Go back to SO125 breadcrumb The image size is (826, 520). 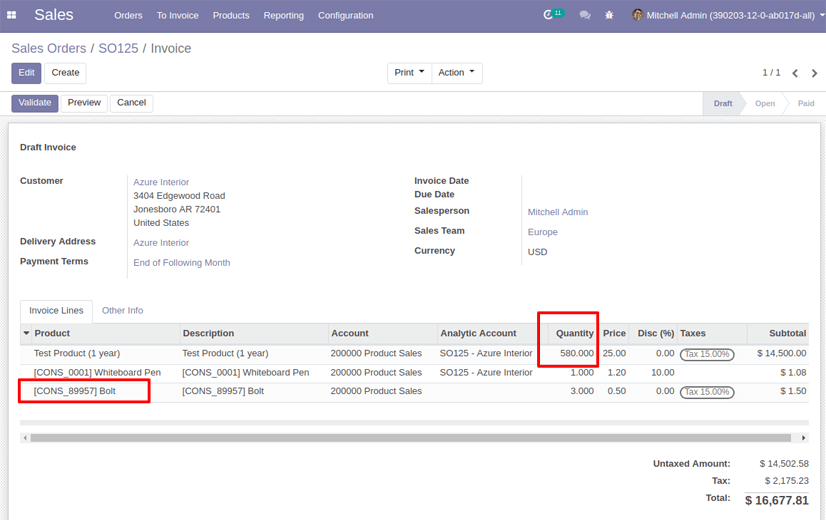pos(119,48)
